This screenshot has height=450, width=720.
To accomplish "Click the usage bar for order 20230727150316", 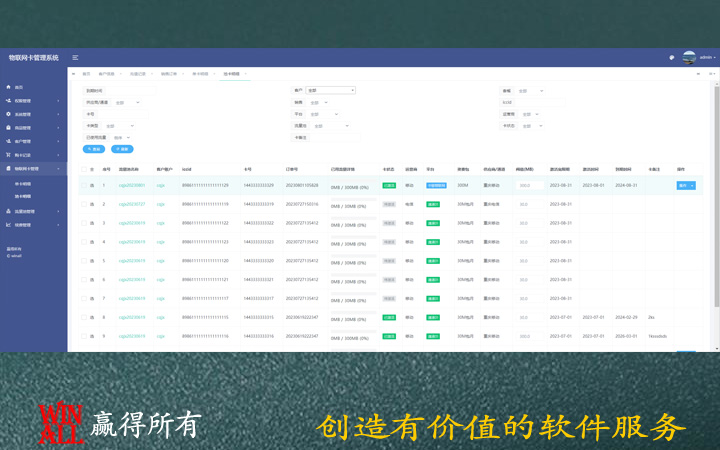I will [354, 200].
